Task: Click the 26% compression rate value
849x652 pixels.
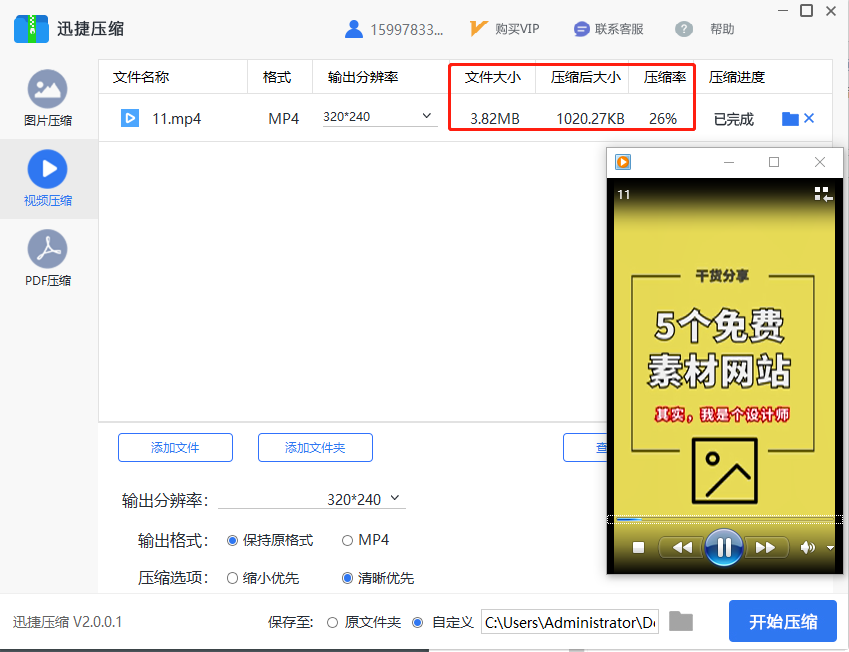Action: click(x=663, y=119)
